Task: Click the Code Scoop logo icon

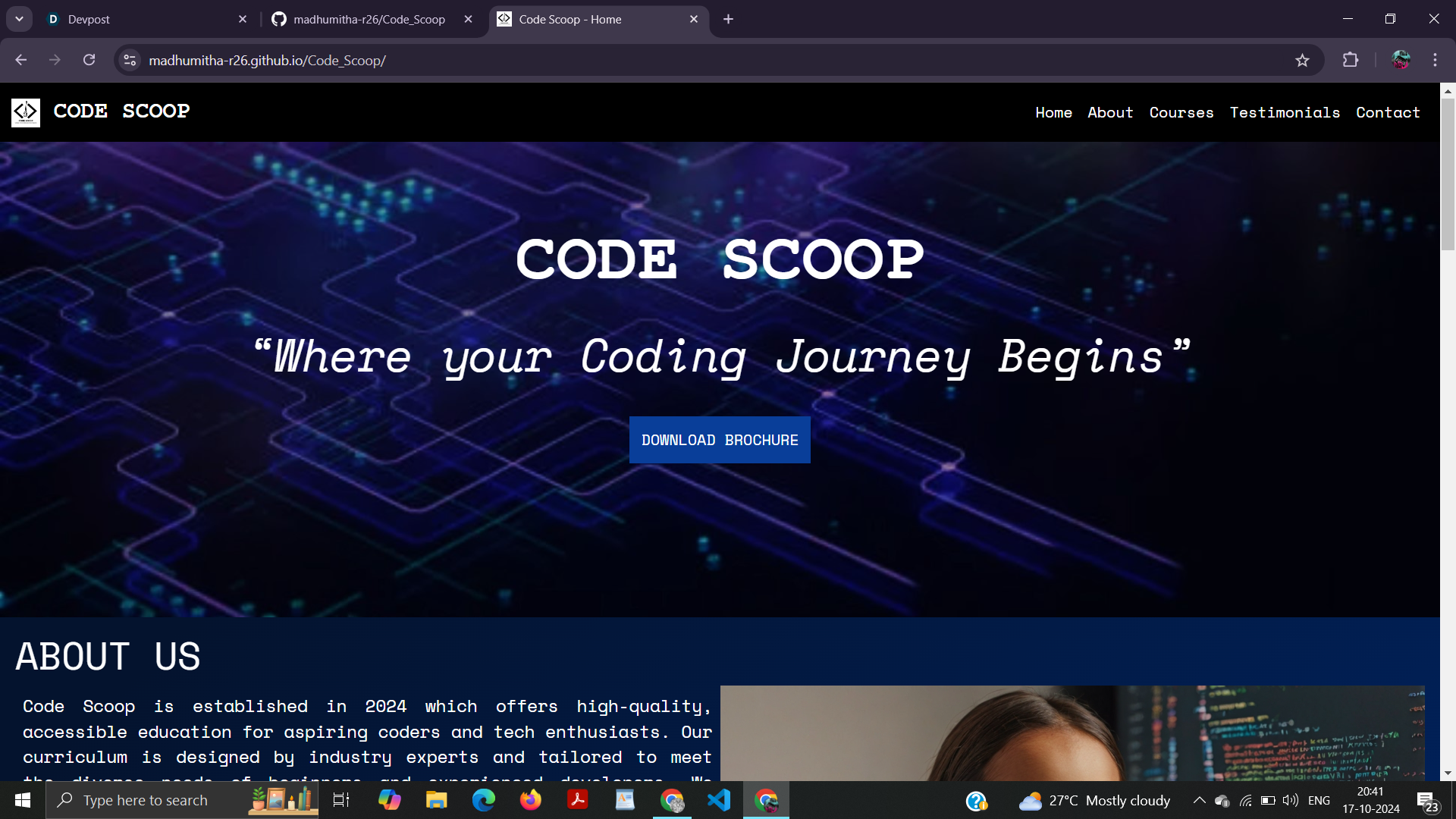Action: [25, 112]
